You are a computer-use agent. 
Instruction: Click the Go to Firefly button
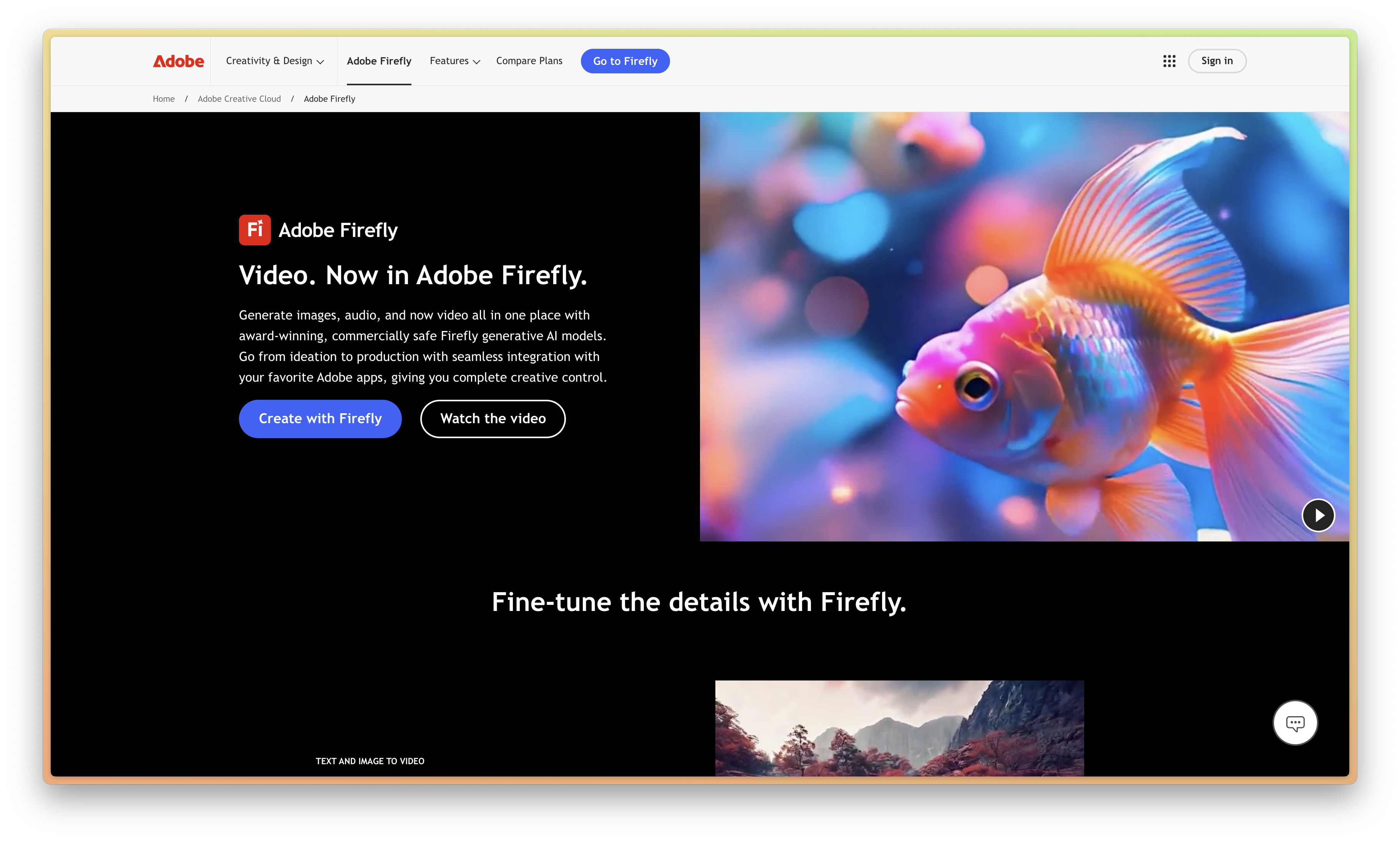[x=625, y=61]
